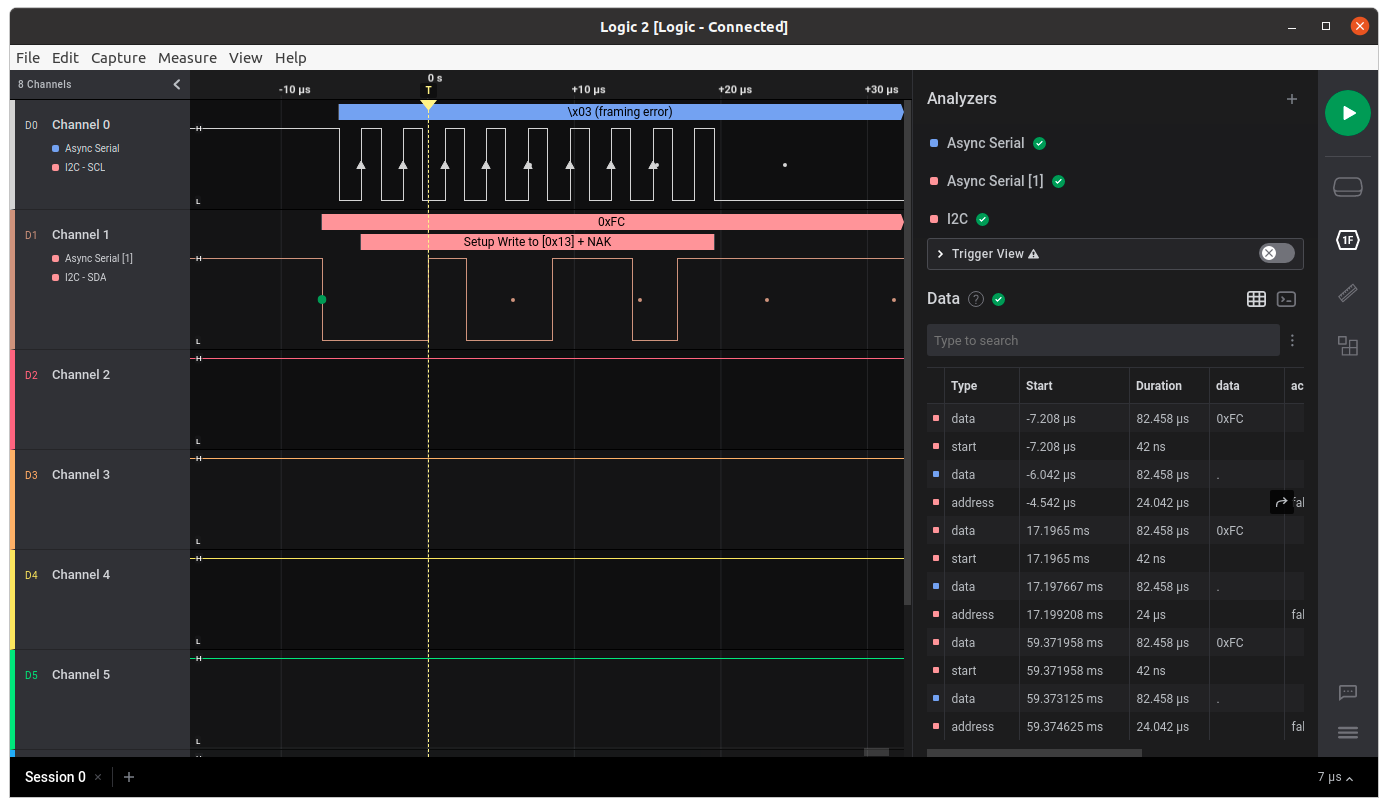Open the File menu
Viewport: 1388px width, 807px height.
[28, 58]
